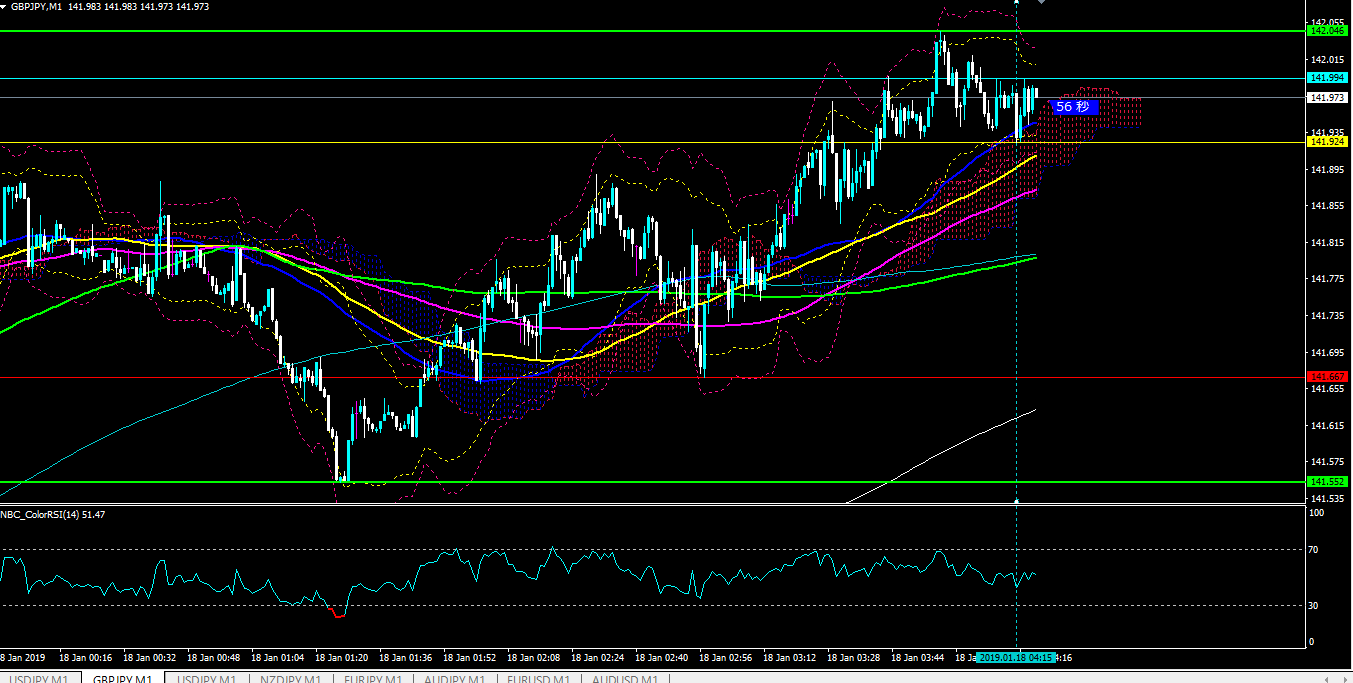Select the yellow 141.924 price label
This screenshot has width=1353, height=683.
tap(1327, 142)
